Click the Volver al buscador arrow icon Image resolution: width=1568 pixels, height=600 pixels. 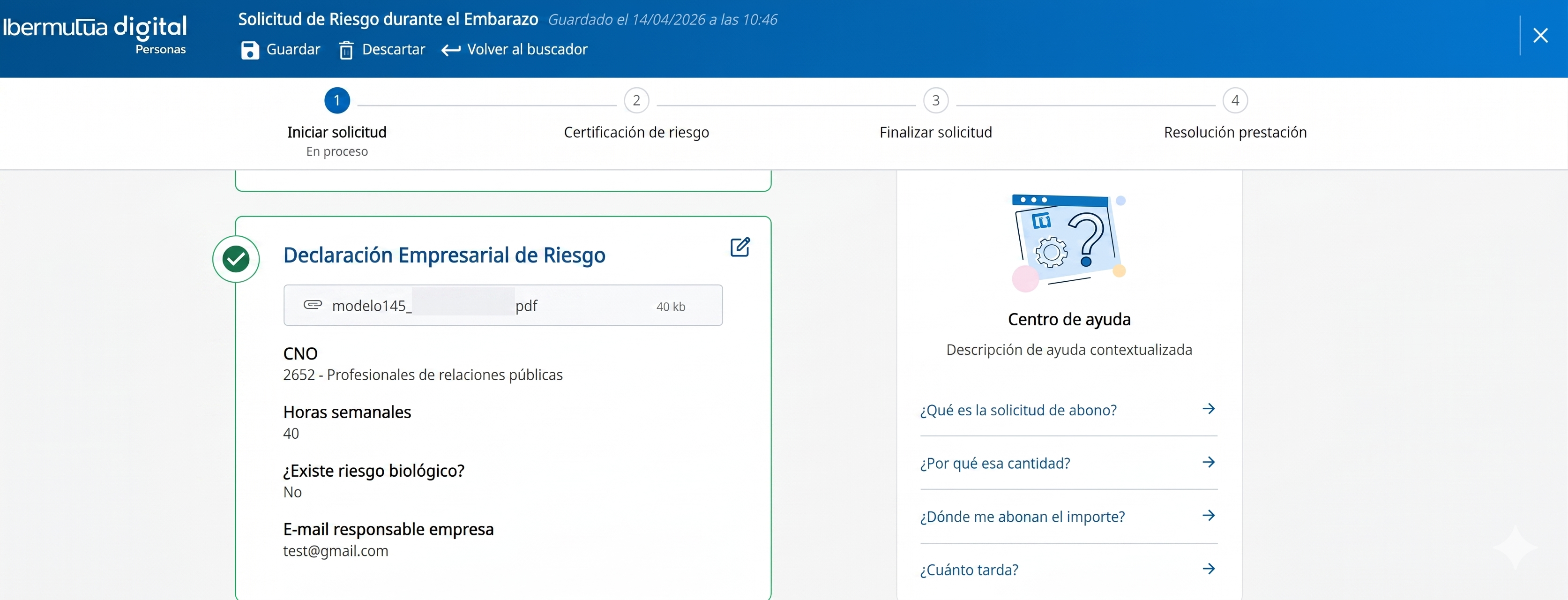click(450, 50)
